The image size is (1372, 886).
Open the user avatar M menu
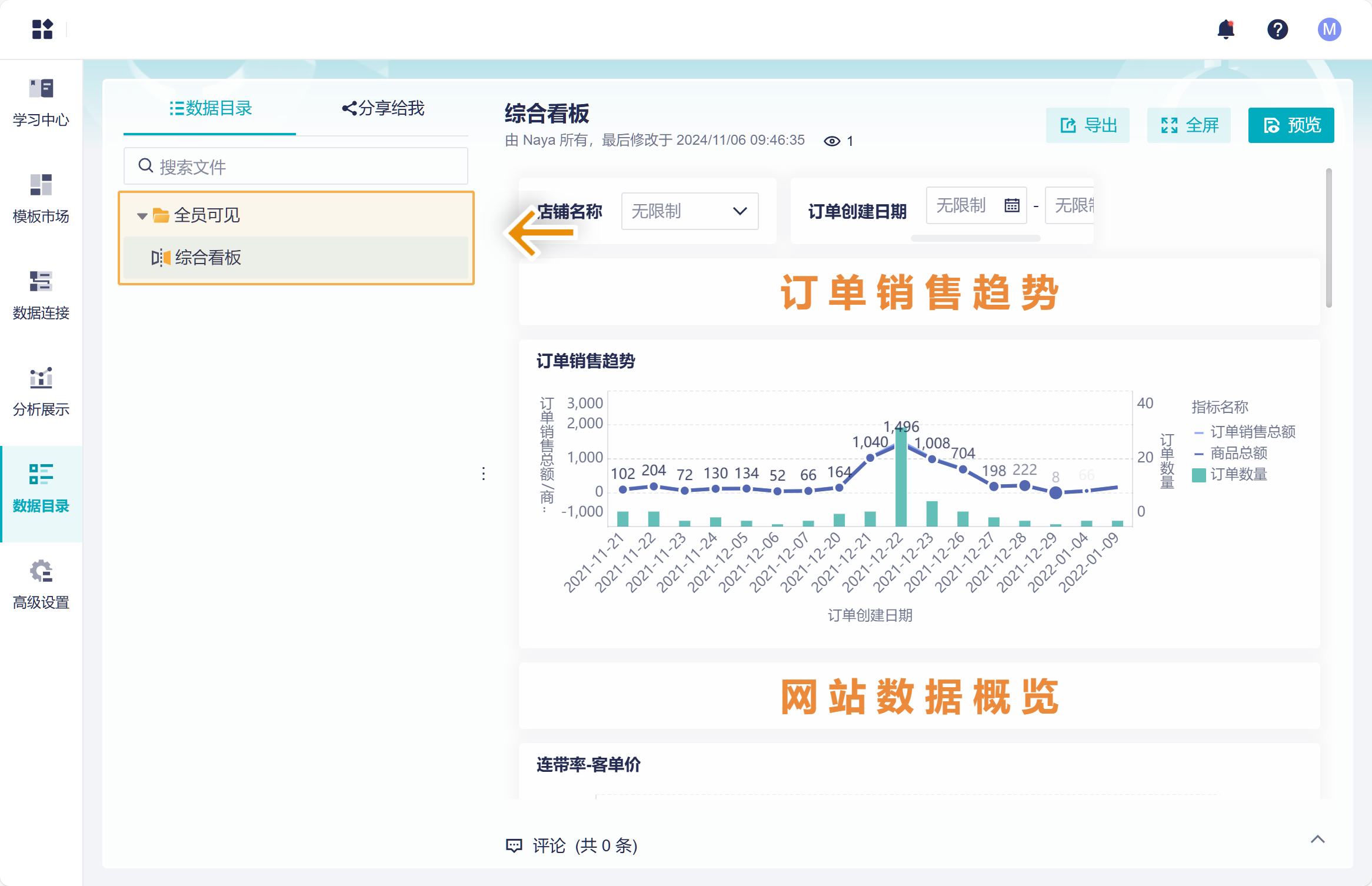[1328, 29]
